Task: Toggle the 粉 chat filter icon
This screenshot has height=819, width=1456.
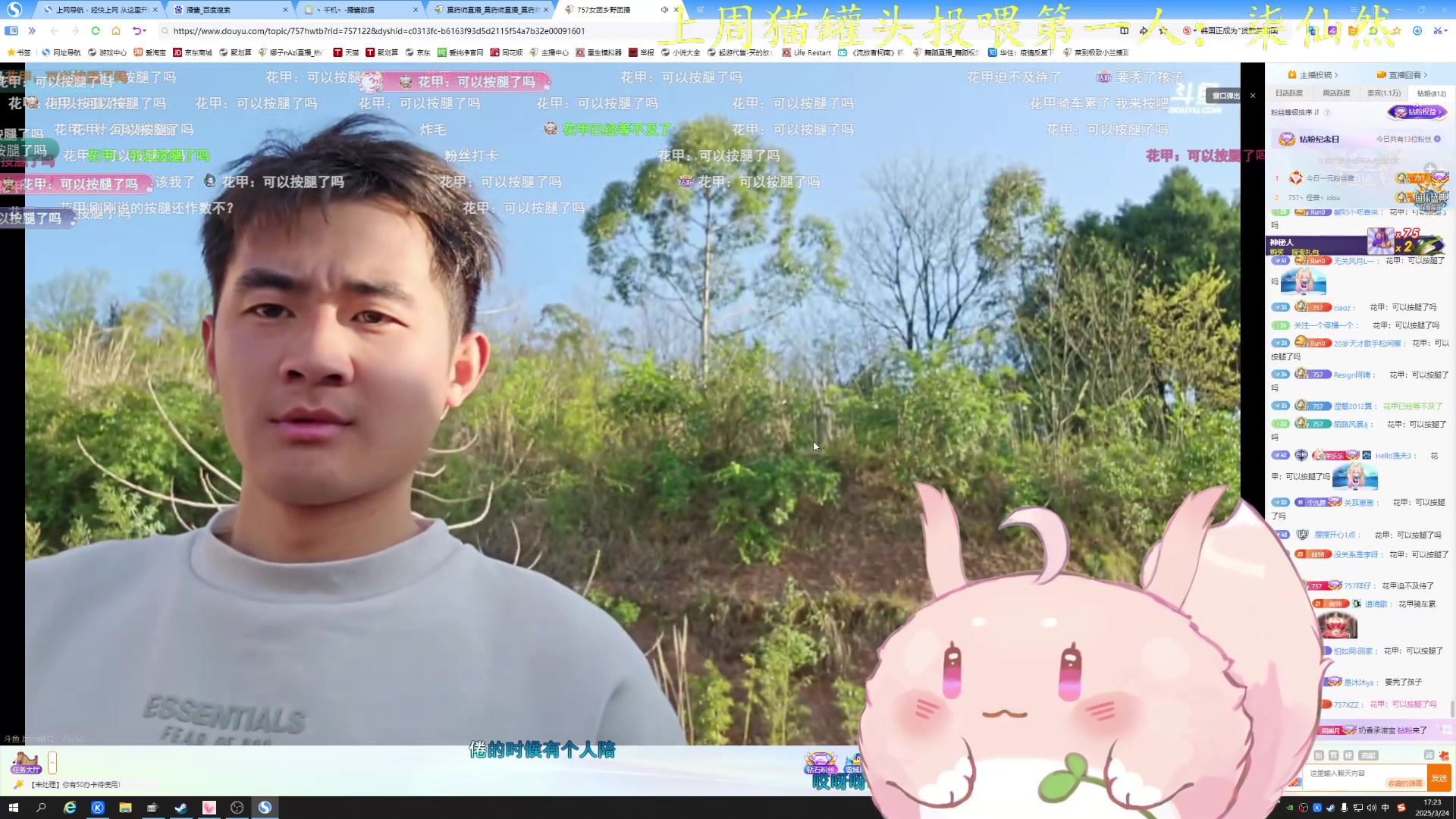Action: (x=1319, y=755)
